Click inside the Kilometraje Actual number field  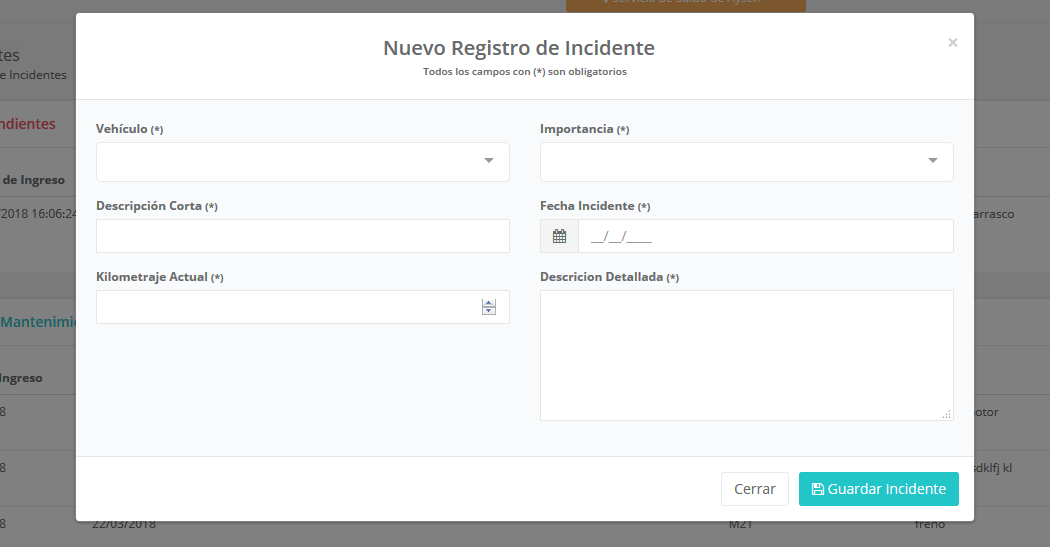point(285,307)
